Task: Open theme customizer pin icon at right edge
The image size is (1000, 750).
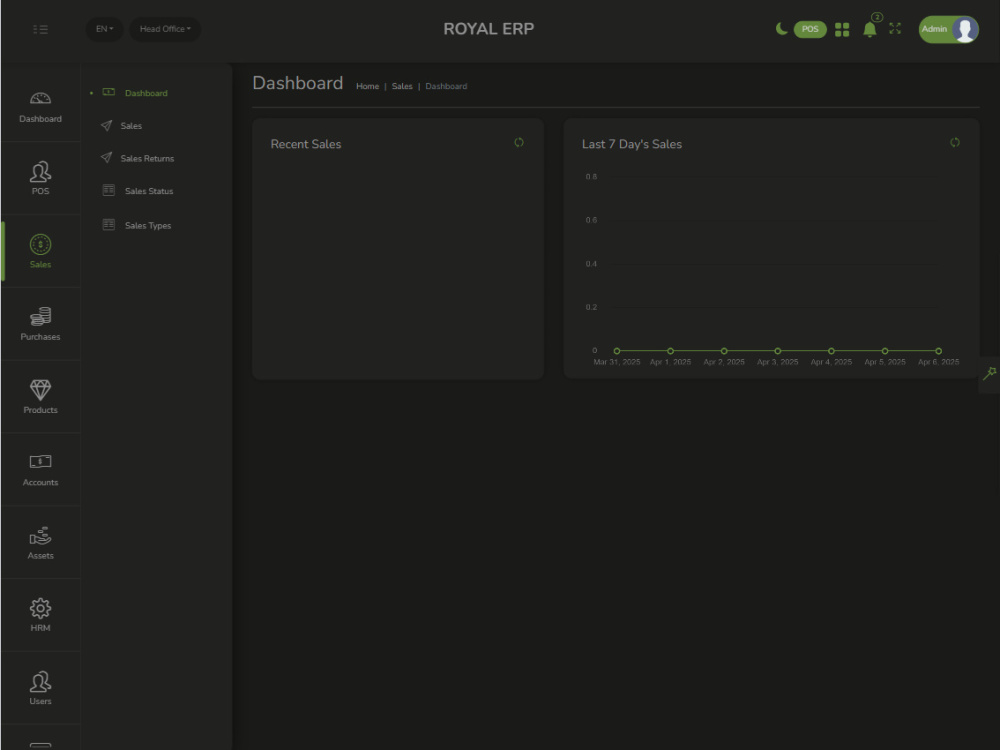Action: (990, 374)
